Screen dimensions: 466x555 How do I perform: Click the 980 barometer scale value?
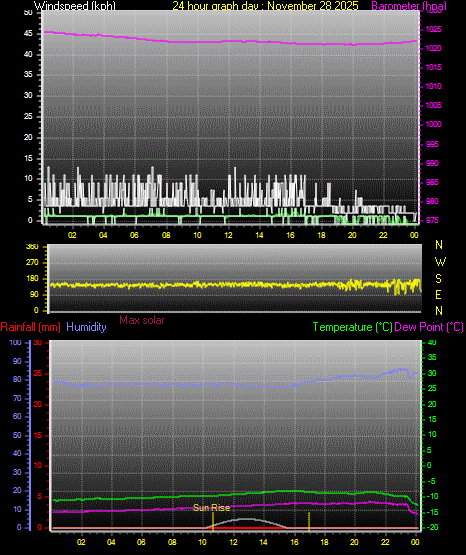432,201
